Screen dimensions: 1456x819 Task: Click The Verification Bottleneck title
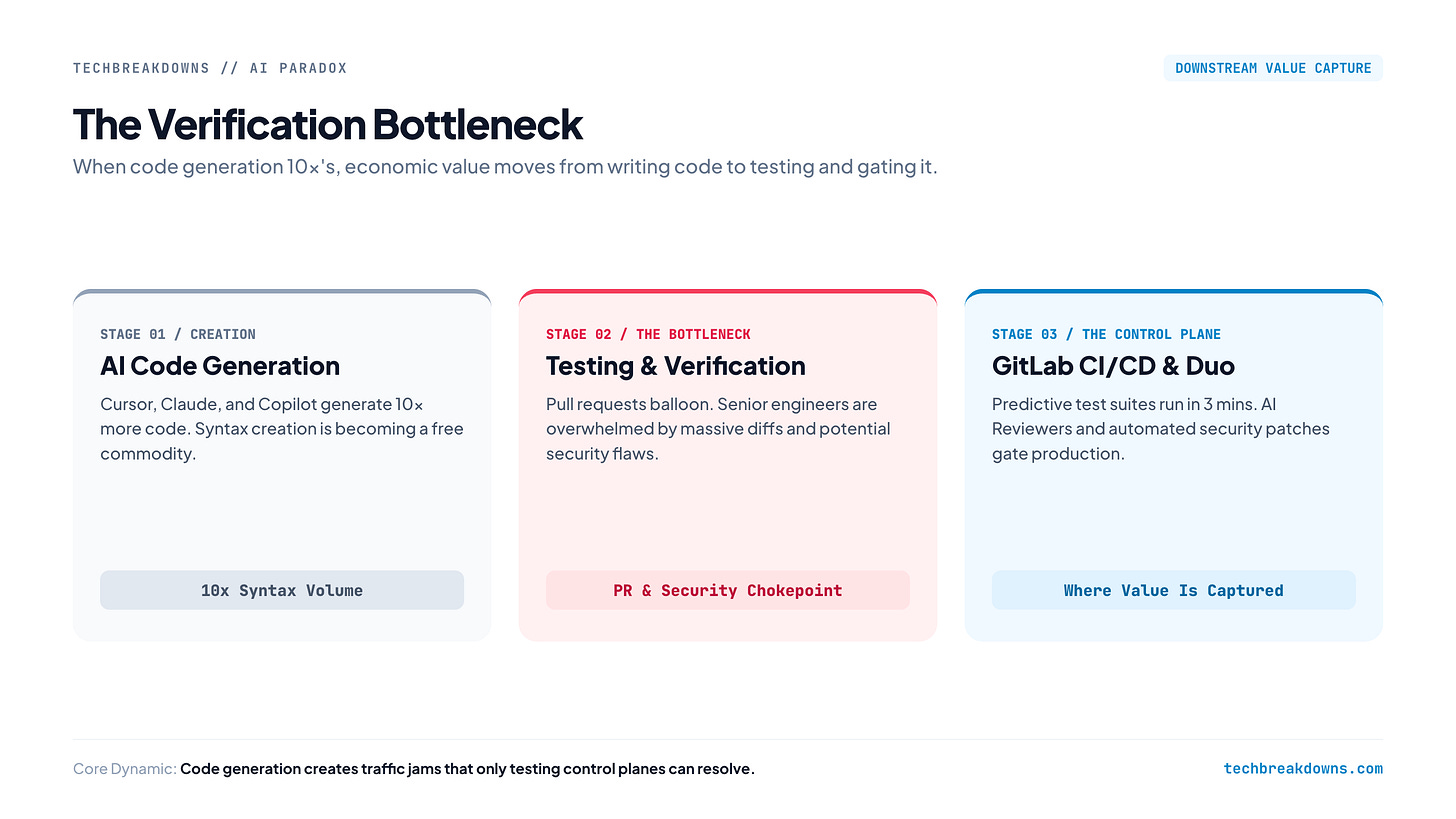328,125
